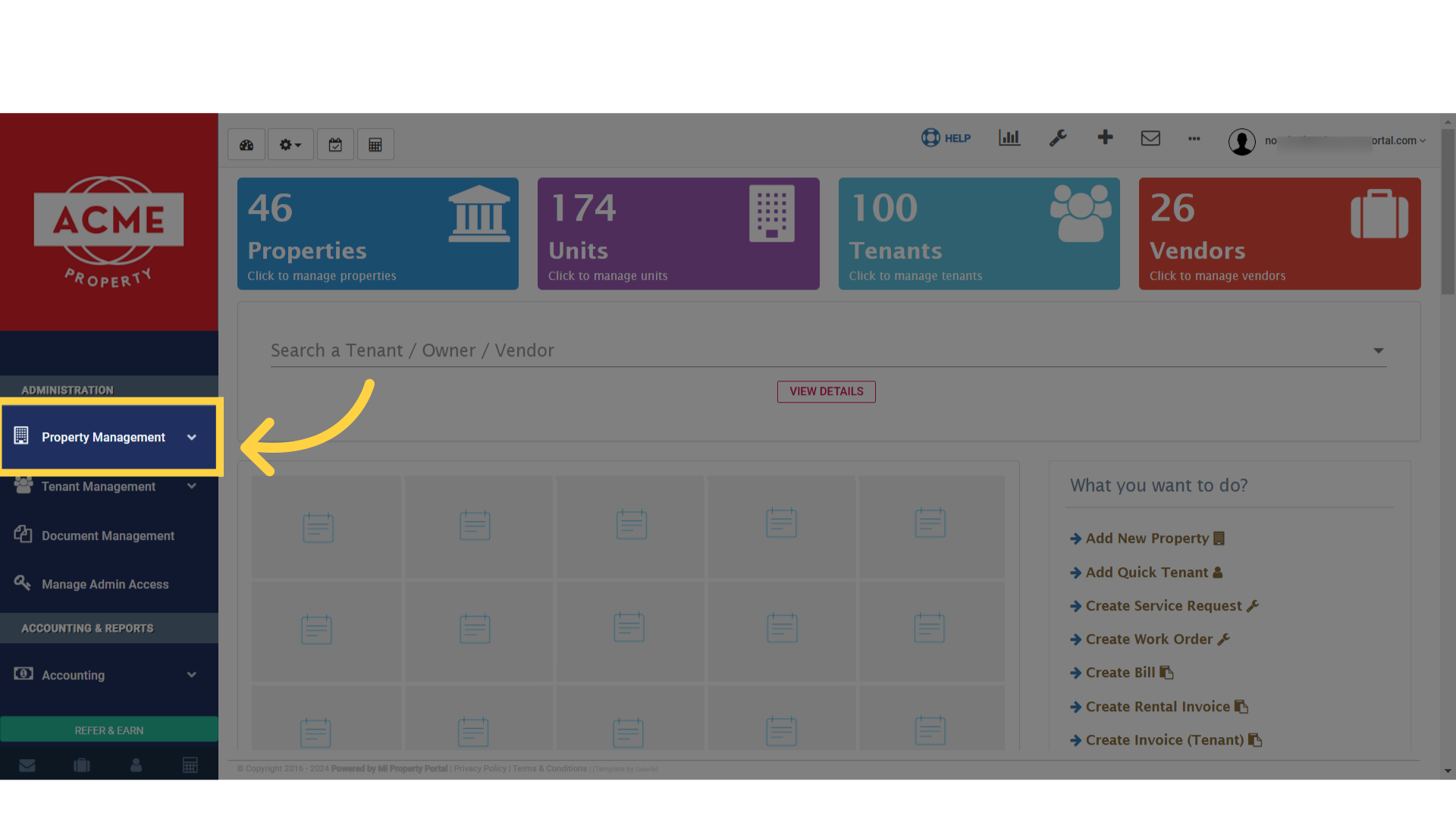Click the VIEW DETAILS button
The image size is (1456, 819).
coord(826,391)
